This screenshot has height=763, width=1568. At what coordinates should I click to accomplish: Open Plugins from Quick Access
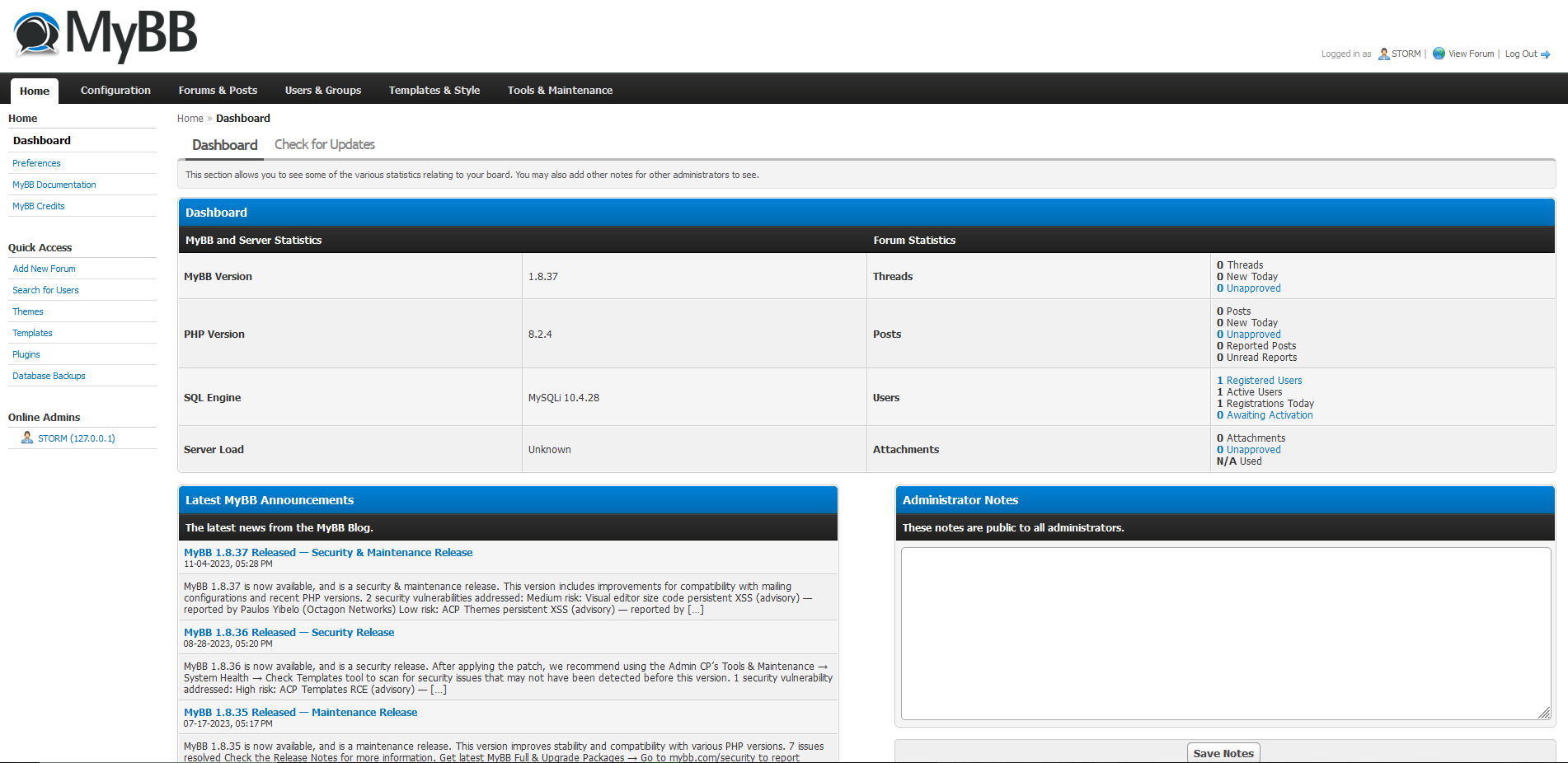[x=26, y=354]
